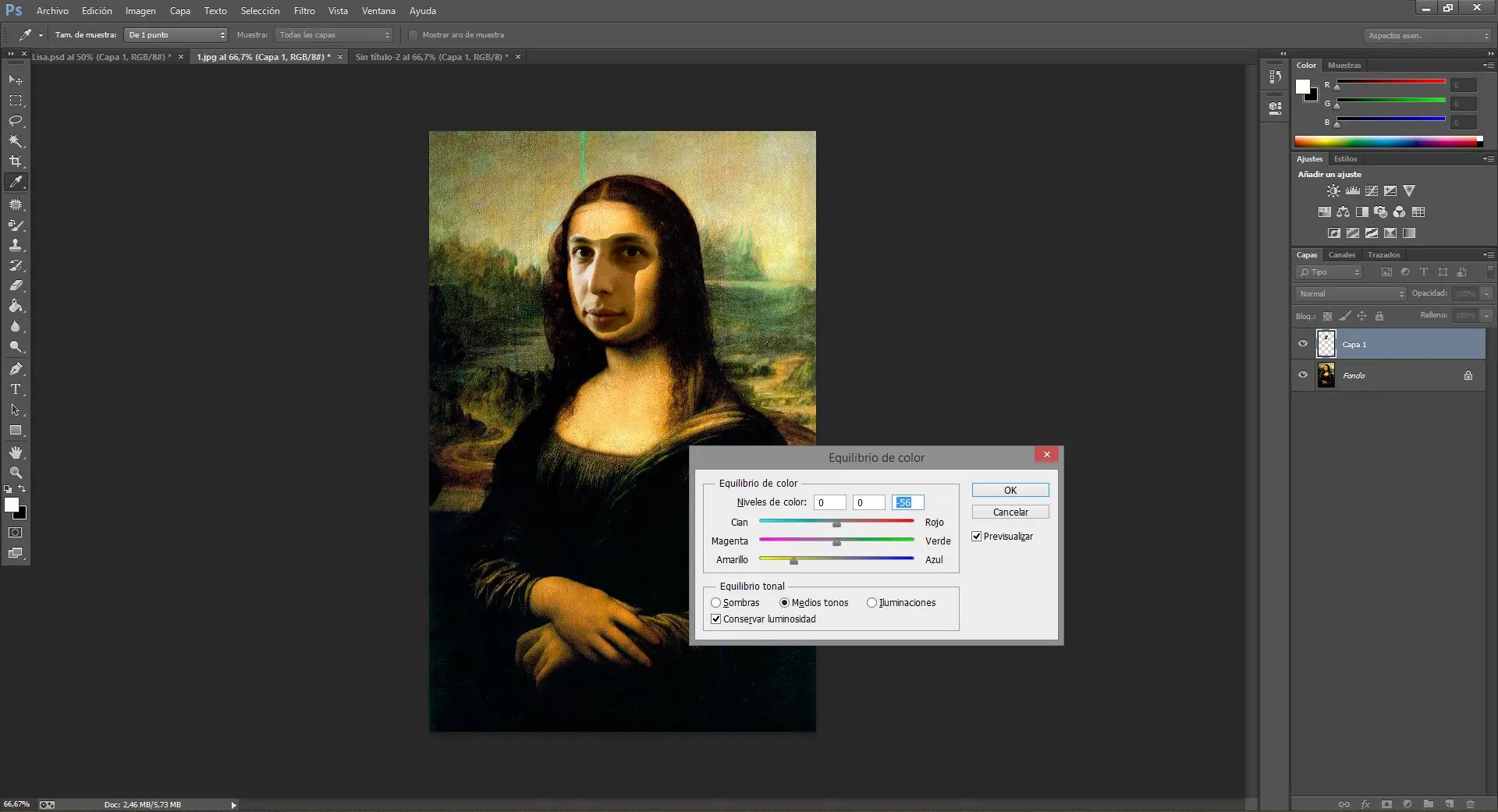Select the Hand tool

tap(16, 452)
